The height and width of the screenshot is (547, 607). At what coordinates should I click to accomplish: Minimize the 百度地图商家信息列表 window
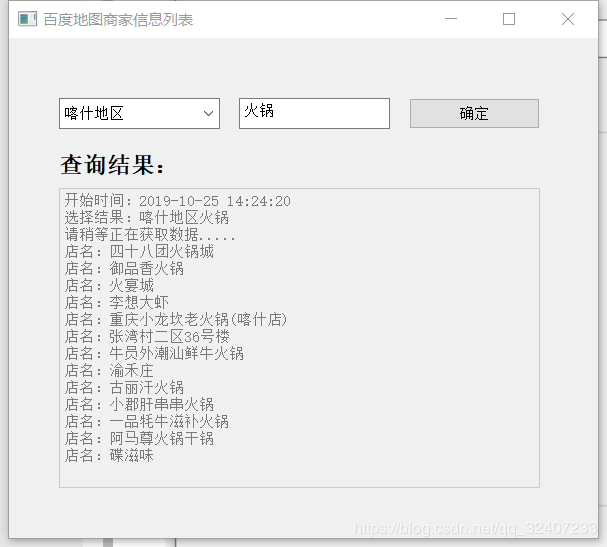click(x=451, y=19)
